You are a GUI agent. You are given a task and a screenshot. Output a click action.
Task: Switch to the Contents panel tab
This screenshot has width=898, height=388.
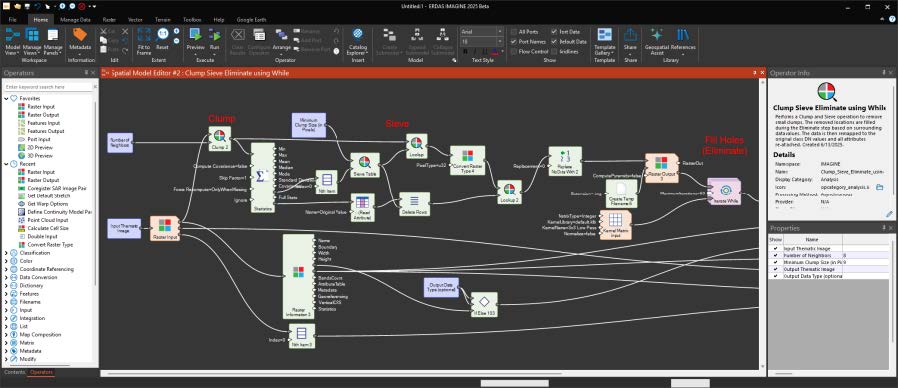click(x=14, y=373)
